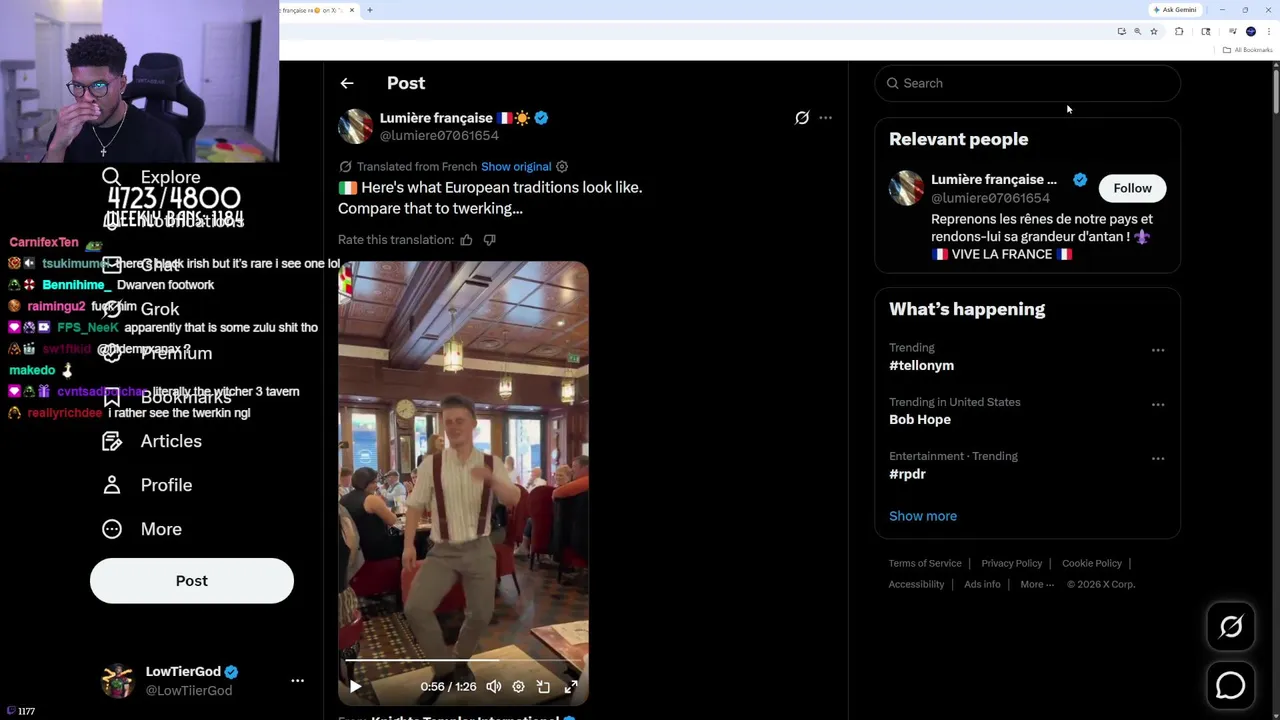The image size is (1280, 720).
Task: Open @lumiere07061654 handle in the post header
Action: click(x=439, y=136)
